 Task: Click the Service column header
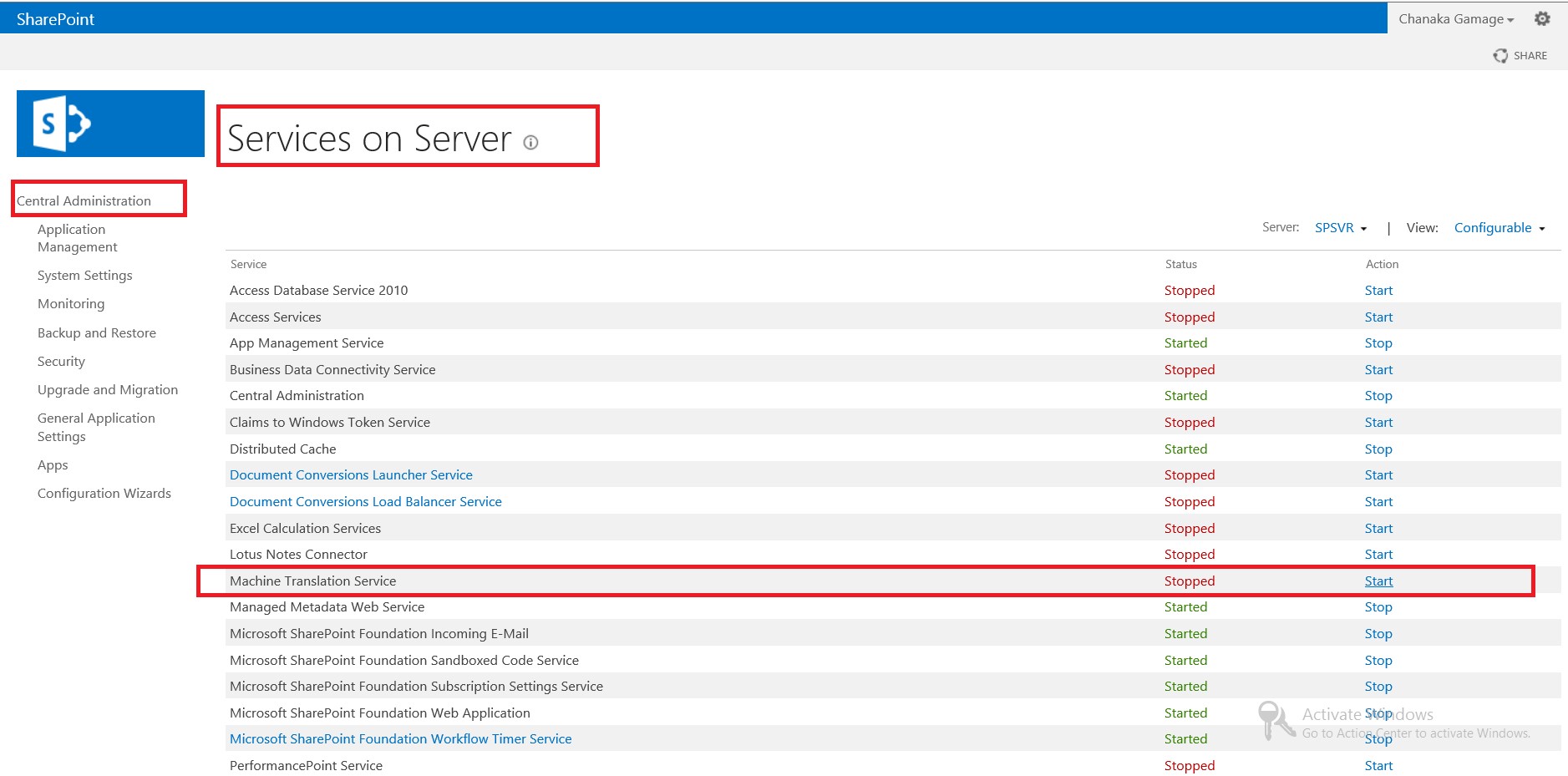[x=248, y=264]
